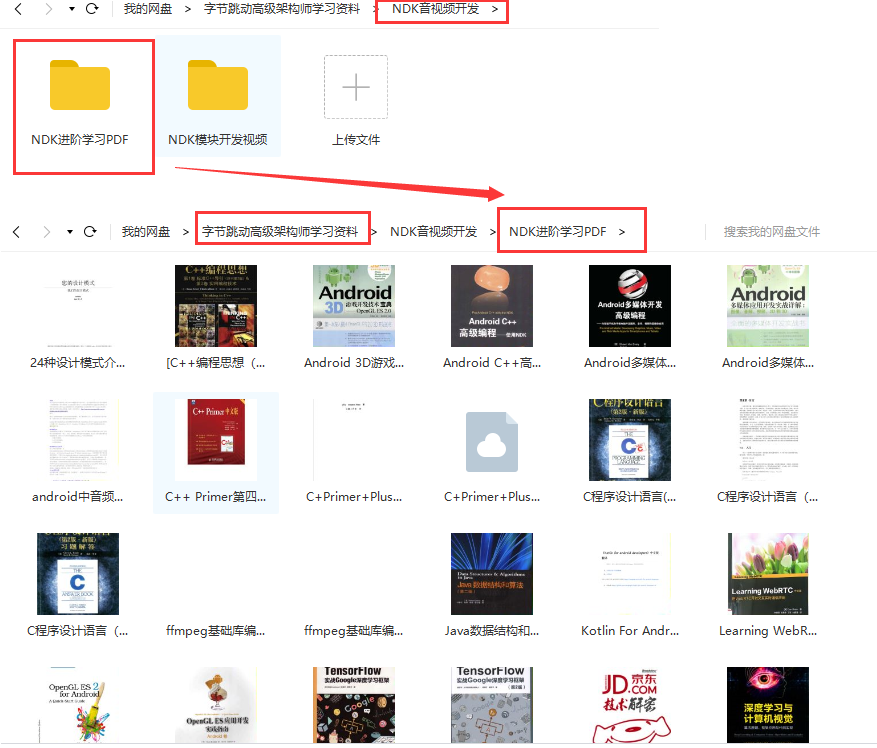Image resolution: width=877 pixels, height=748 pixels.
Task: Select the OpenGL ES应用开发 book
Action: click(216, 704)
